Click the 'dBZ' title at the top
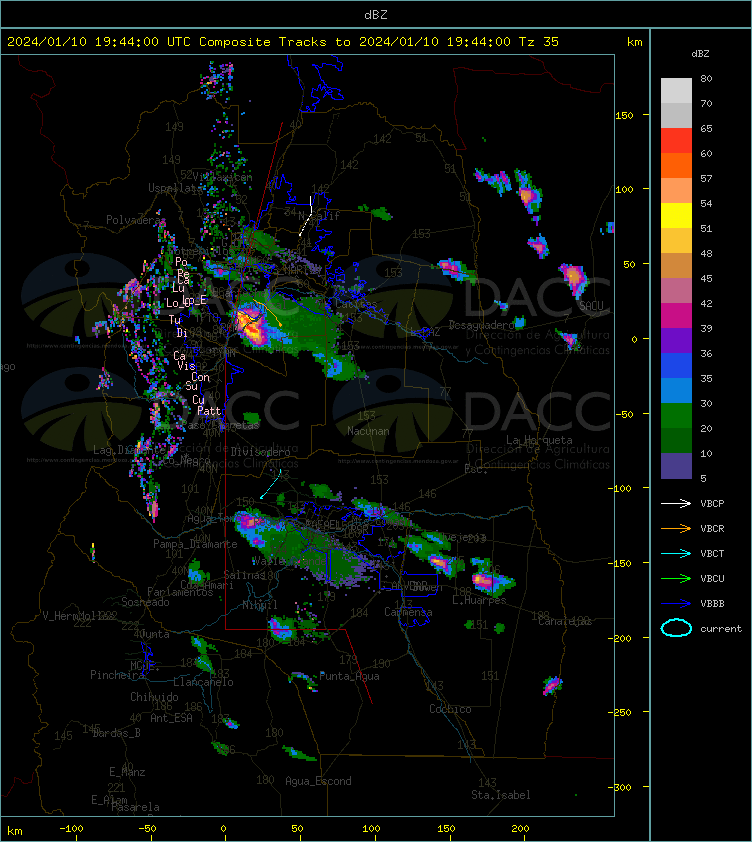The image size is (752, 842). 375,15
